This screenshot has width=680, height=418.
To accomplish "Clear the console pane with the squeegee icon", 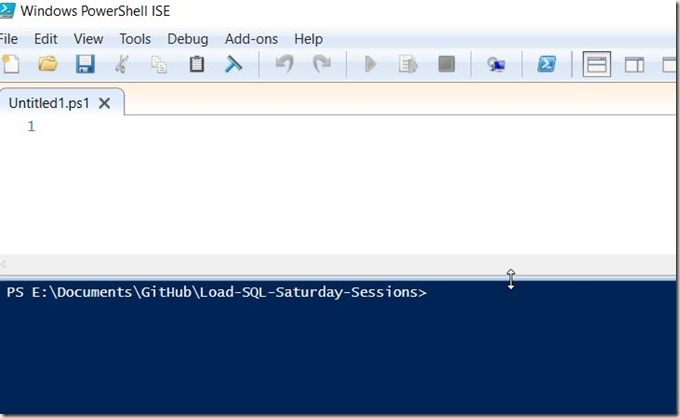I will point(233,64).
